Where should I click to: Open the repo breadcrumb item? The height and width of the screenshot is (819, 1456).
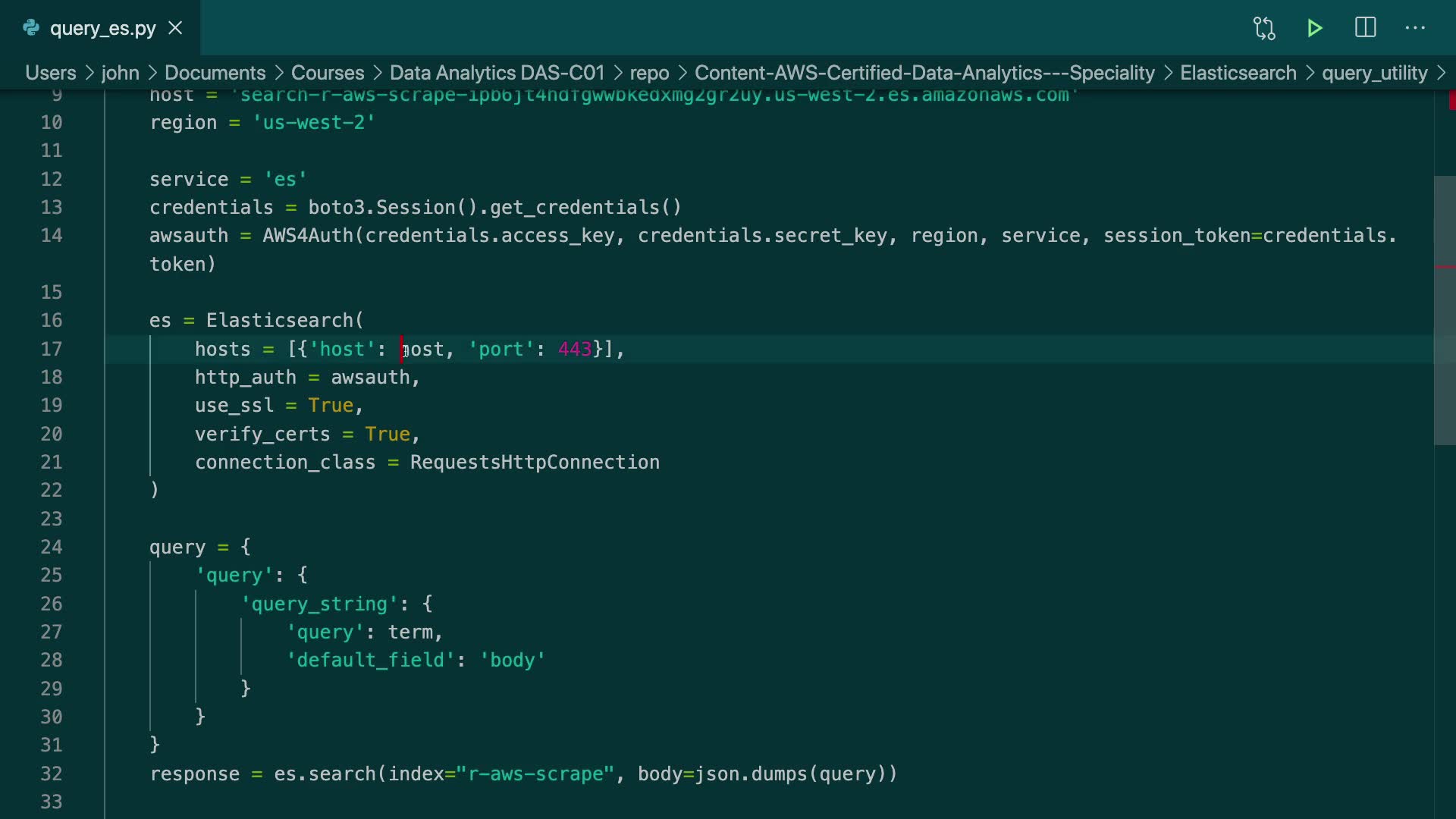coord(649,73)
